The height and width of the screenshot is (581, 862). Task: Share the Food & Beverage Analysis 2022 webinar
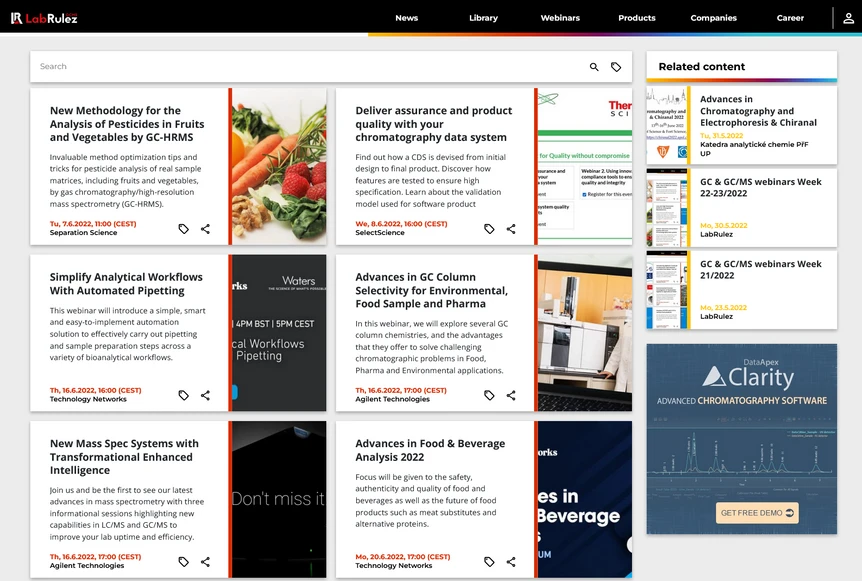click(511, 561)
